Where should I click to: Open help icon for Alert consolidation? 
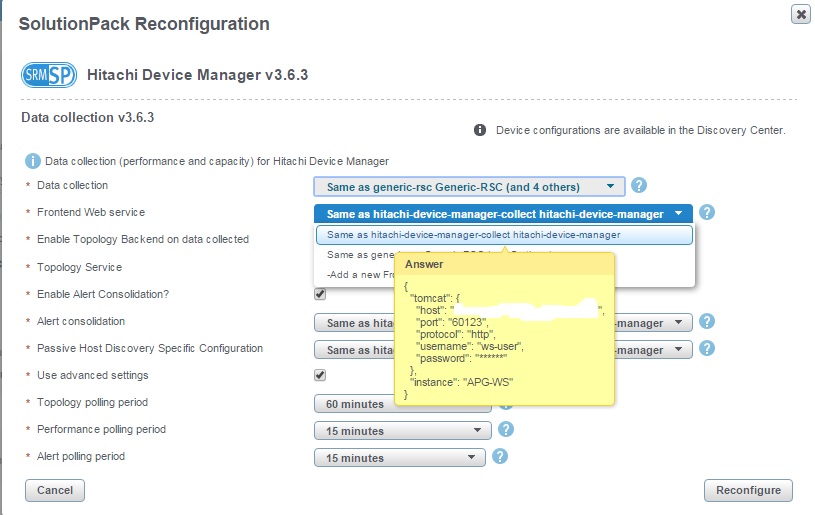pyautogui.click(x=706, y=321)
